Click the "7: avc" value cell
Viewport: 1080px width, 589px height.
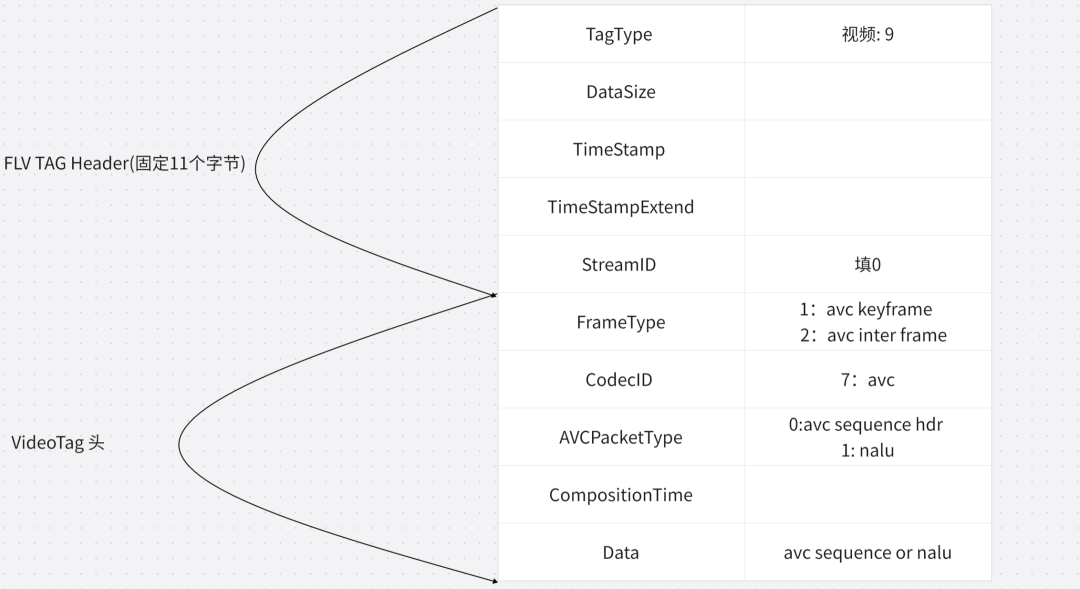click(x=867, y=380)
